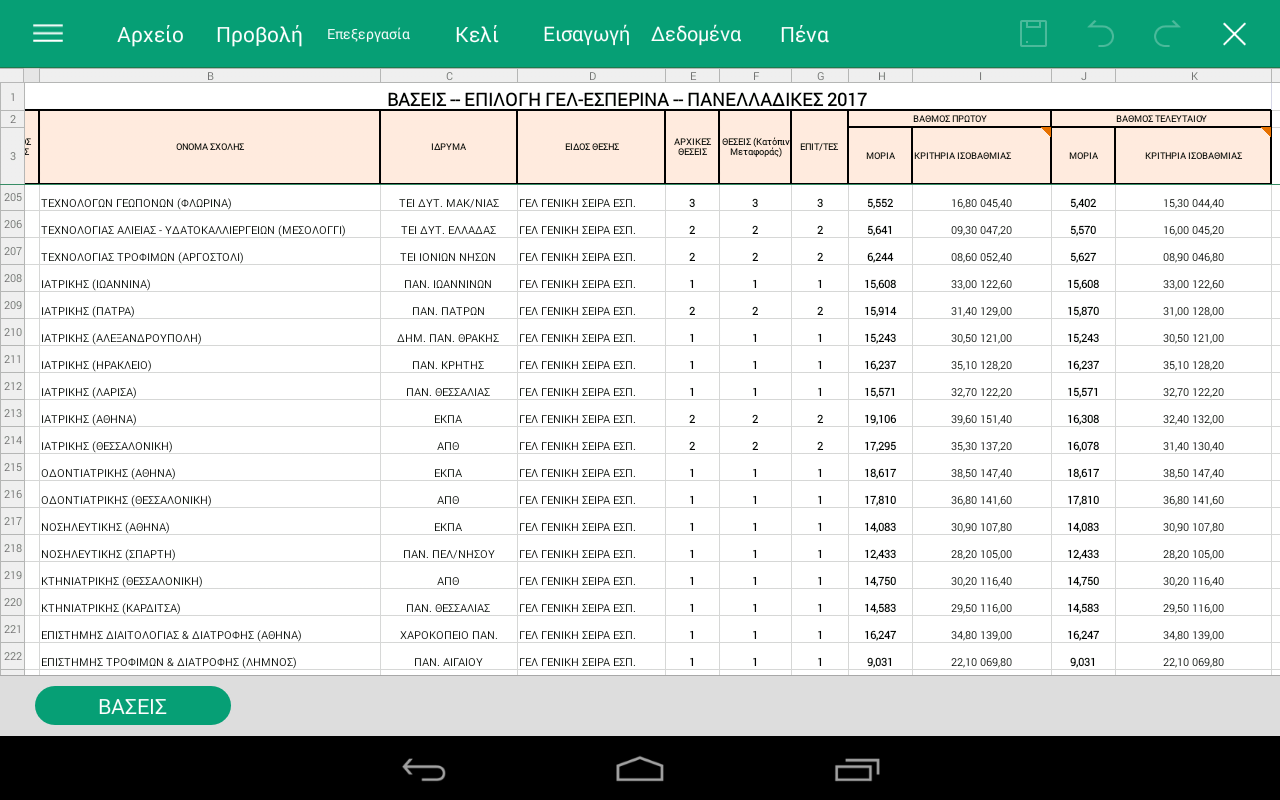The width and height of the screenshot is (1280, 800).
Task: Close the spreadsheet with the X icon
Action: [1234, 34]
